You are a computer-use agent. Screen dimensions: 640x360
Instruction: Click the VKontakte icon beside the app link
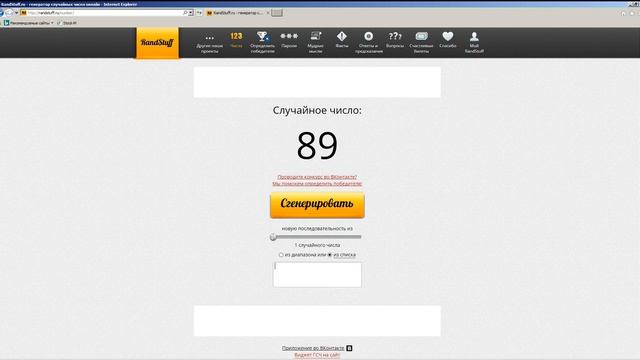point(349,348)
